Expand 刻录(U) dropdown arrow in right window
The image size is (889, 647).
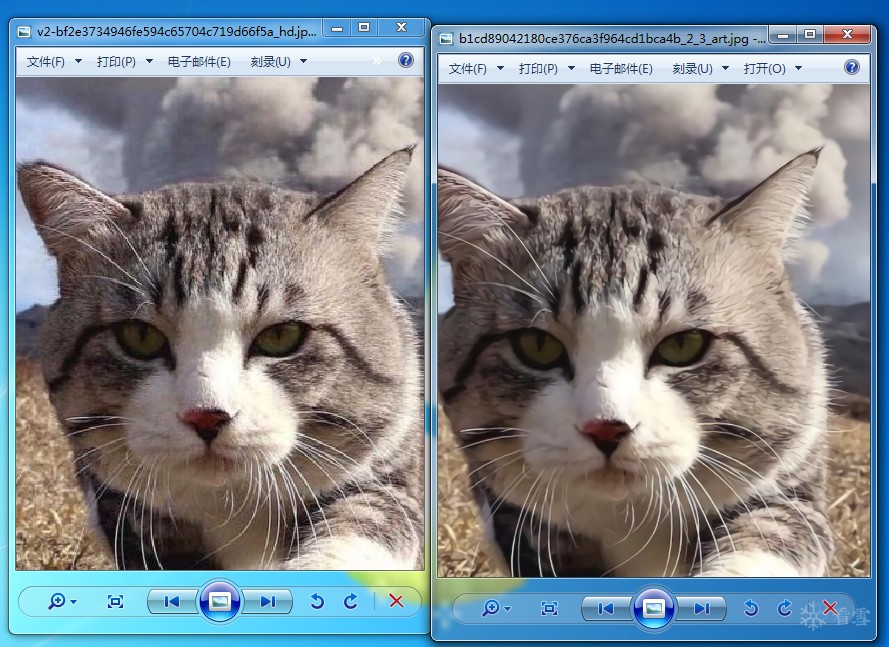point(725,69)
